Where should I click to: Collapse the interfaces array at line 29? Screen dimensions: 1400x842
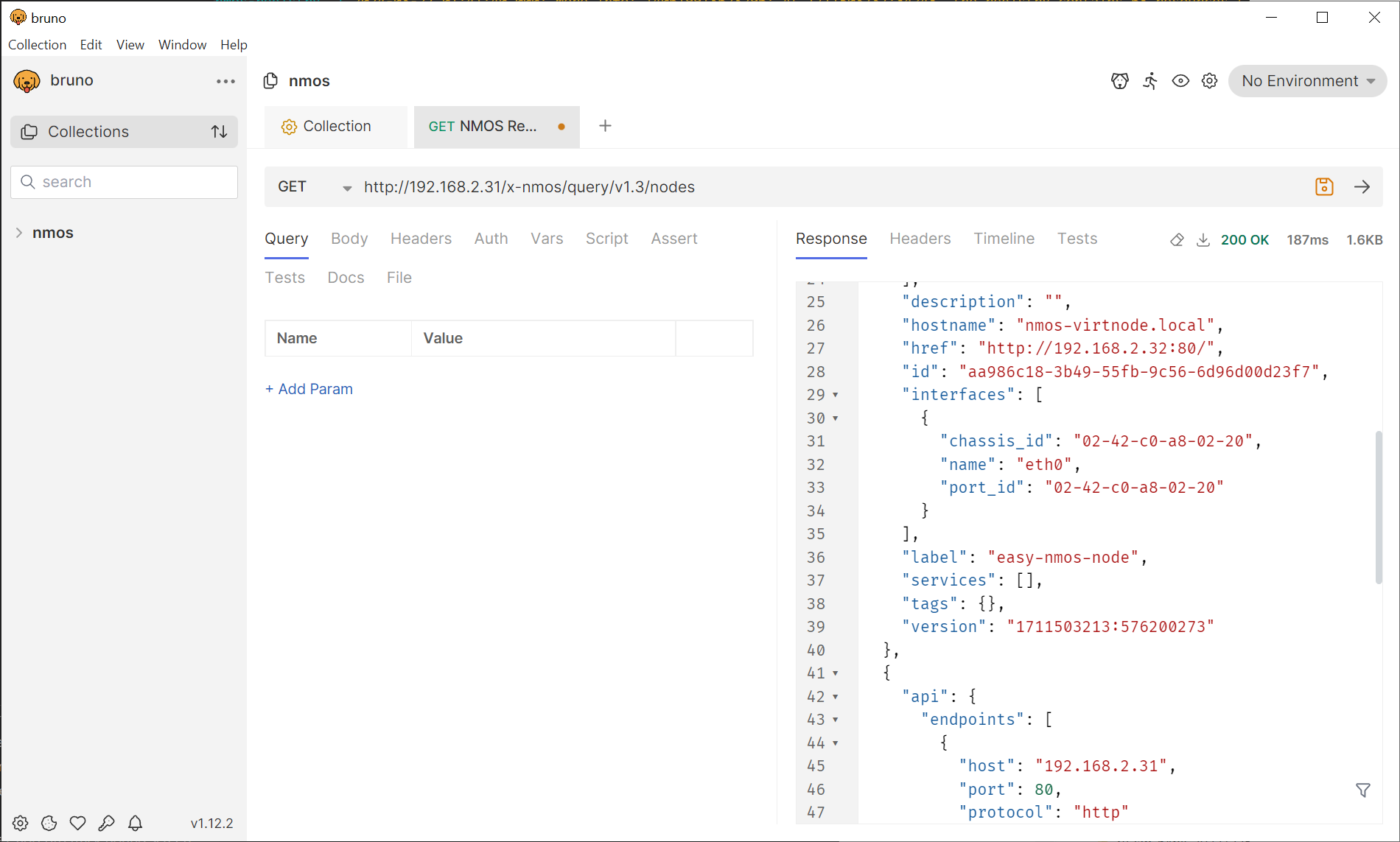coord(836,395)
